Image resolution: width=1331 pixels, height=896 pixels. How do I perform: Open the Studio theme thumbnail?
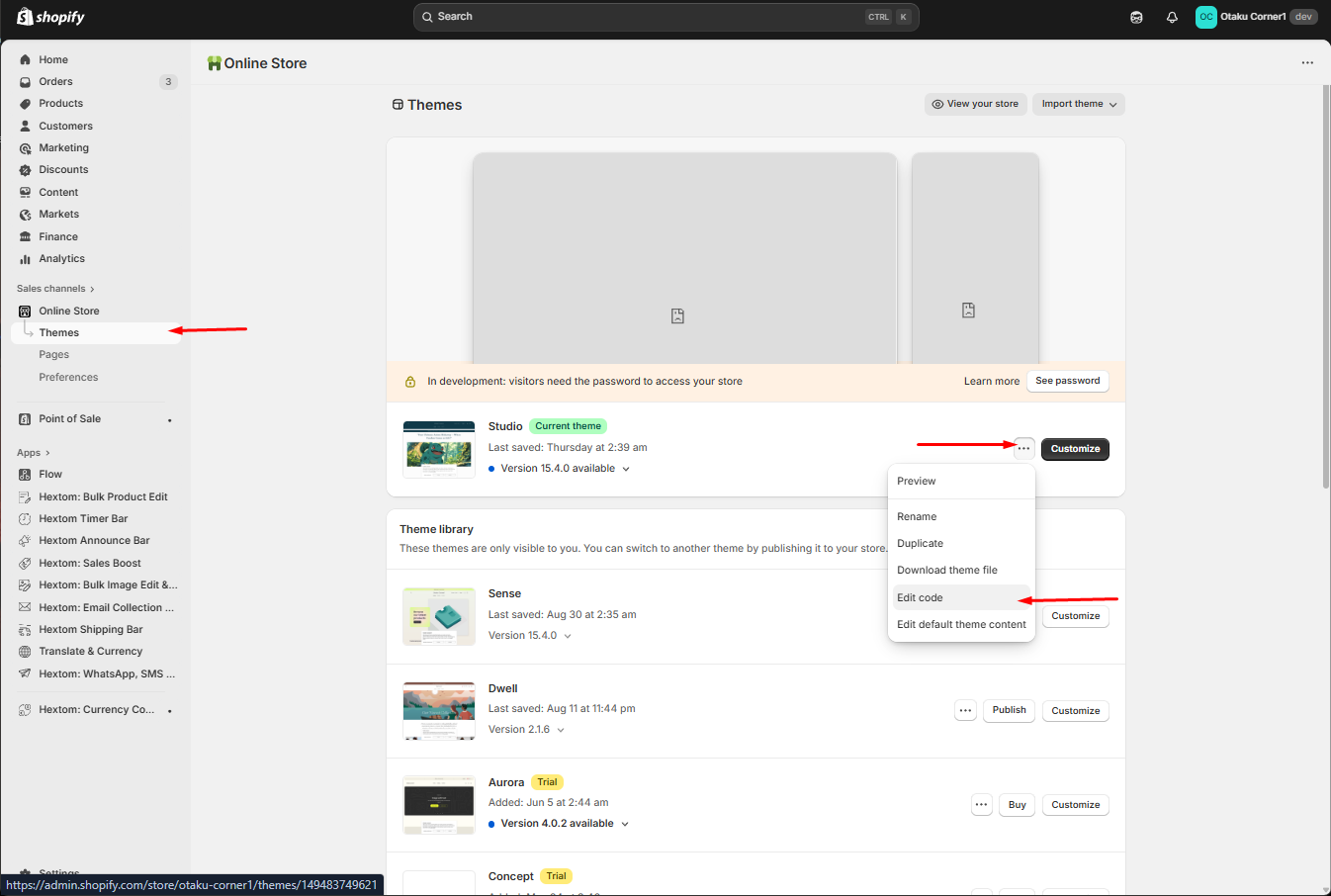[x=439, y=450]
